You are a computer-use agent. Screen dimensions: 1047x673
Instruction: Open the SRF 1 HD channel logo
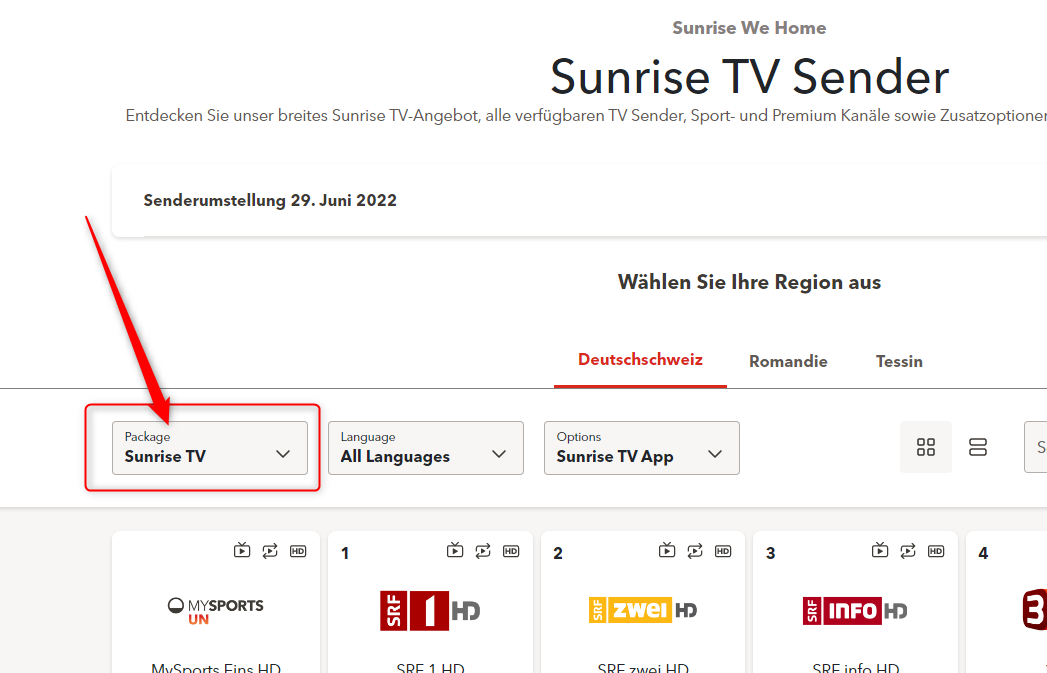430,610
